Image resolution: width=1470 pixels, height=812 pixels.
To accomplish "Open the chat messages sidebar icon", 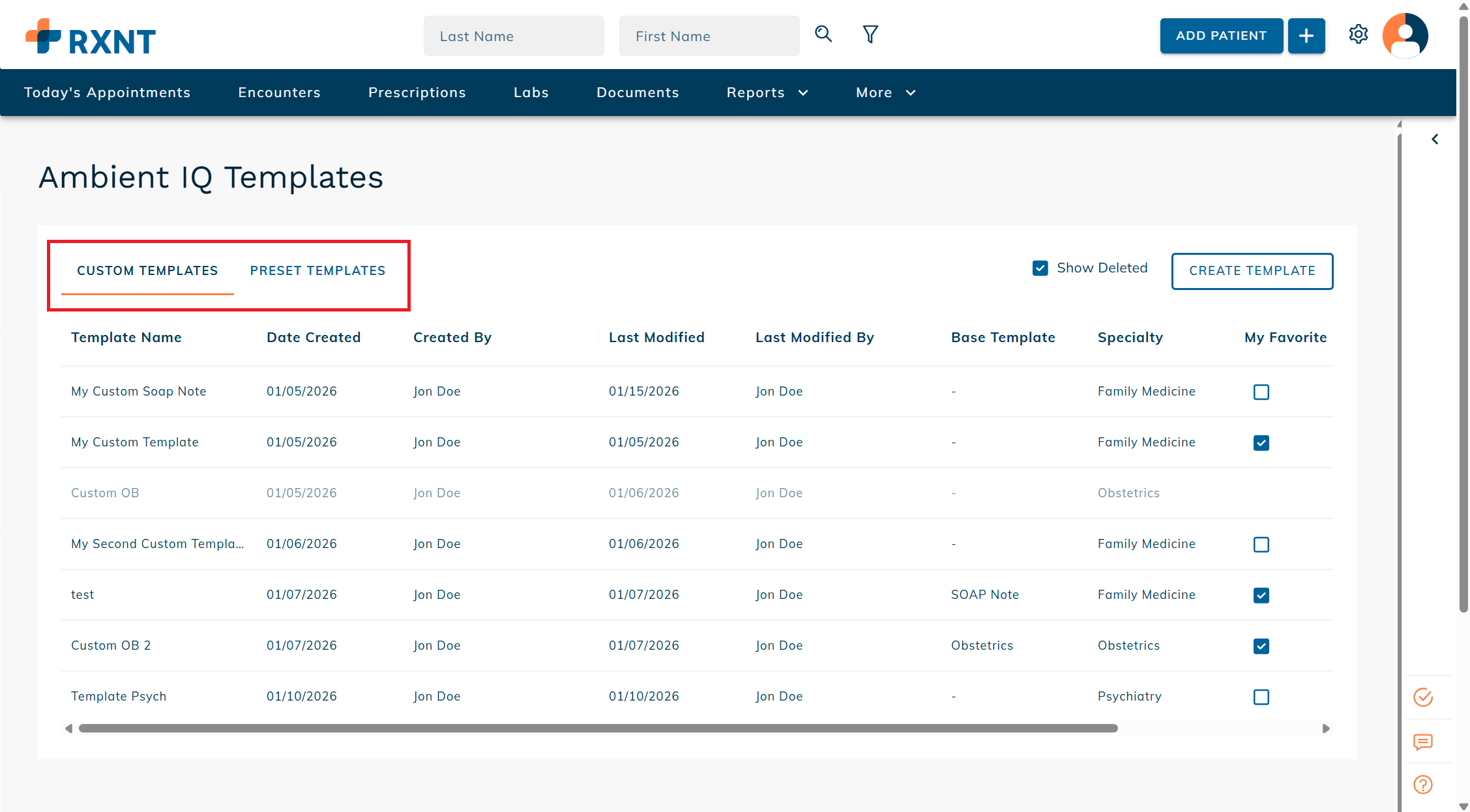I will tap(1422, 742).
